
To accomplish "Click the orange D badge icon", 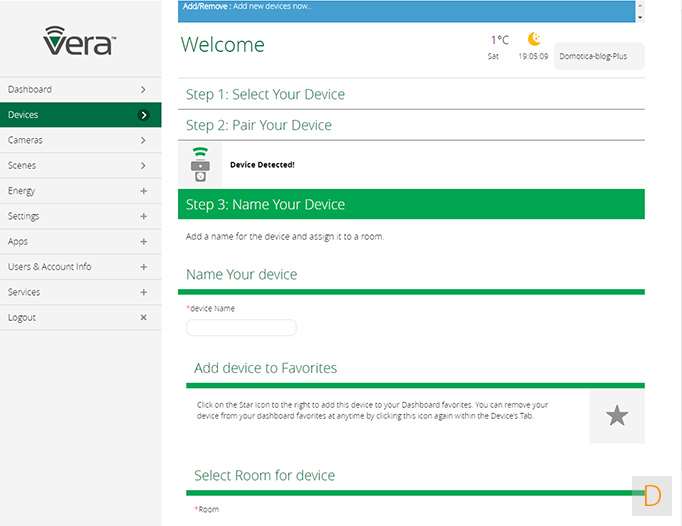I will click(652, 496).
